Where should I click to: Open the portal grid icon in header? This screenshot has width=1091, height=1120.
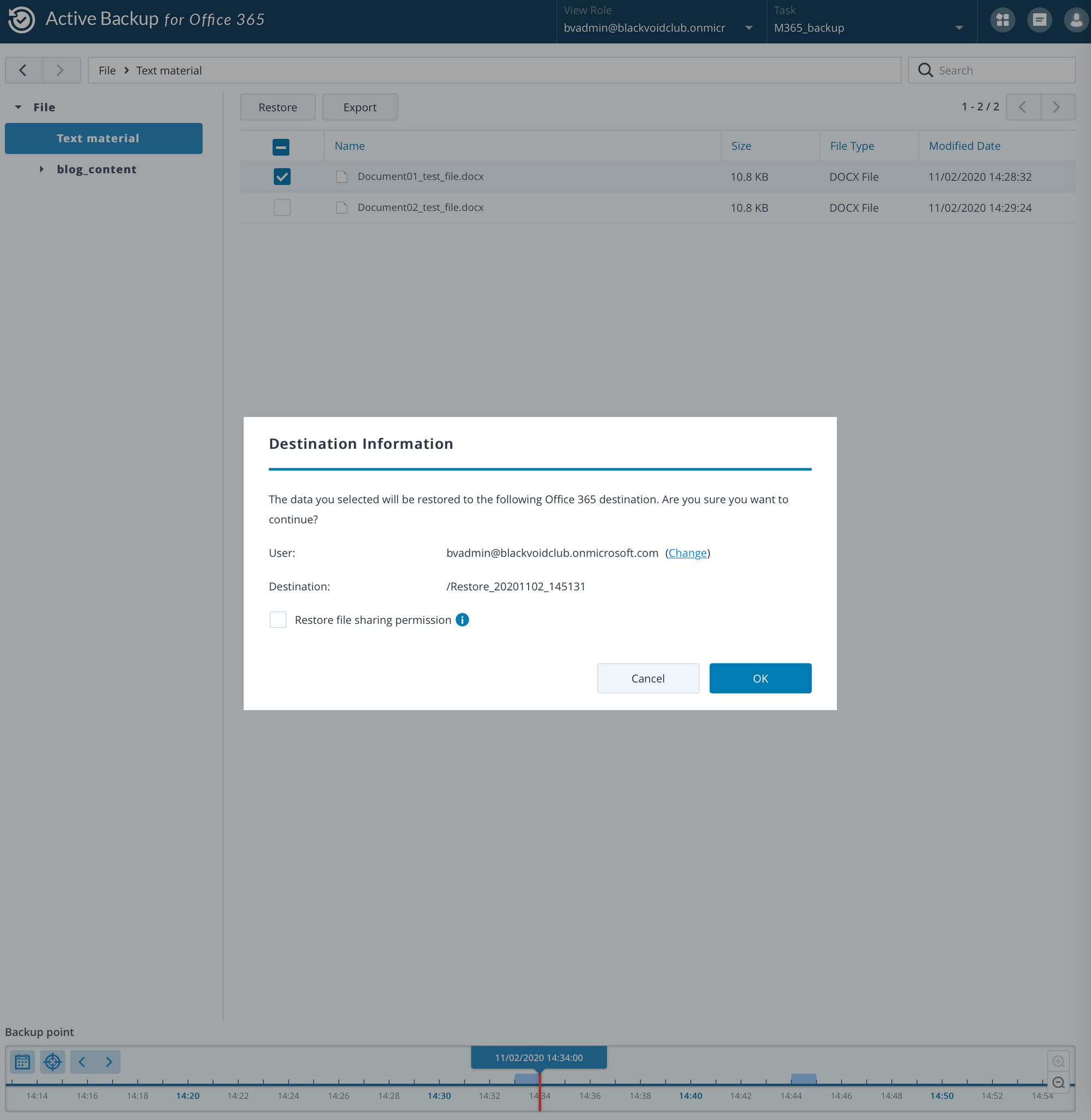click(1002, 20)
